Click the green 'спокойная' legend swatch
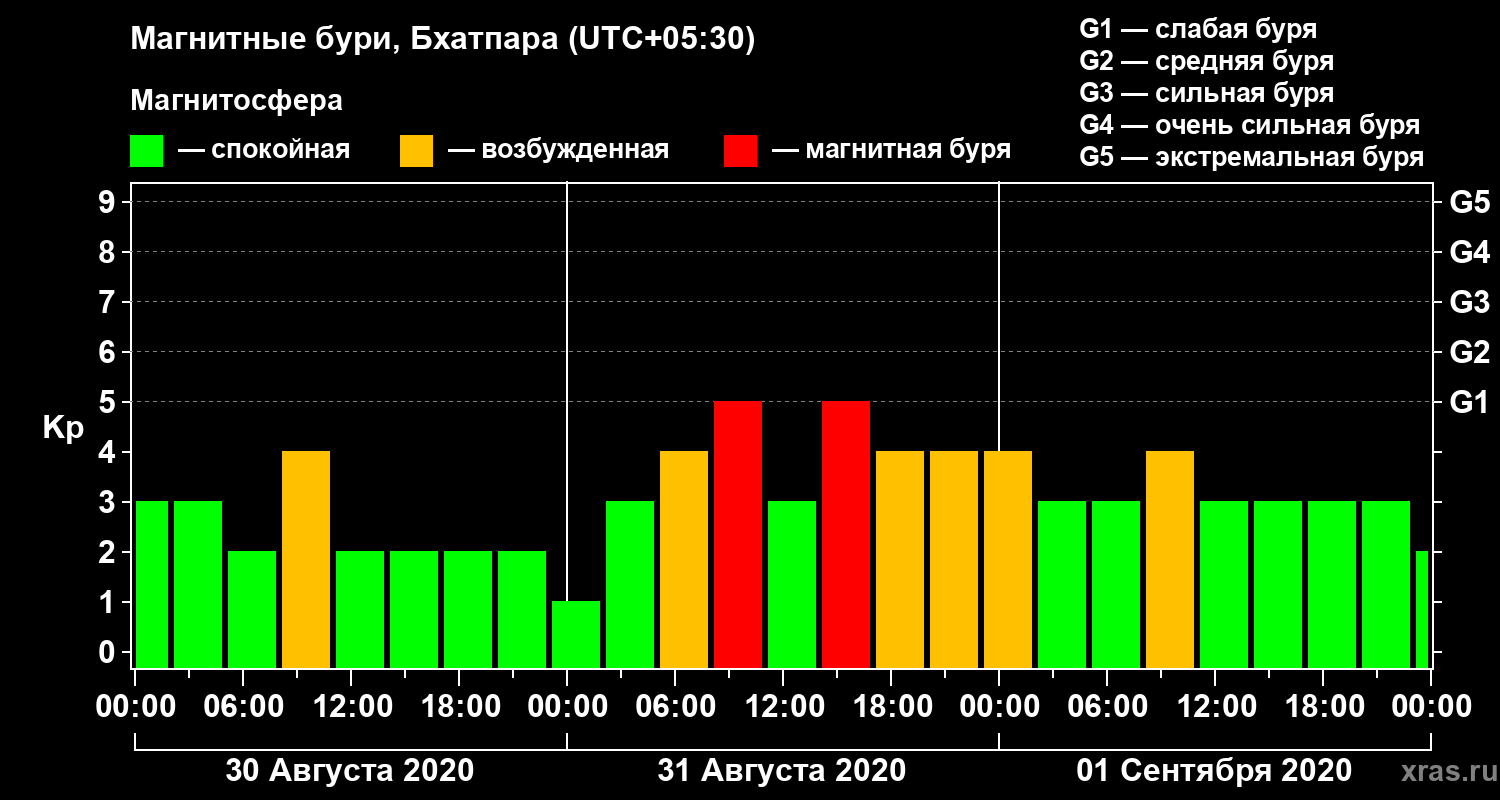 tap(146, 151)
